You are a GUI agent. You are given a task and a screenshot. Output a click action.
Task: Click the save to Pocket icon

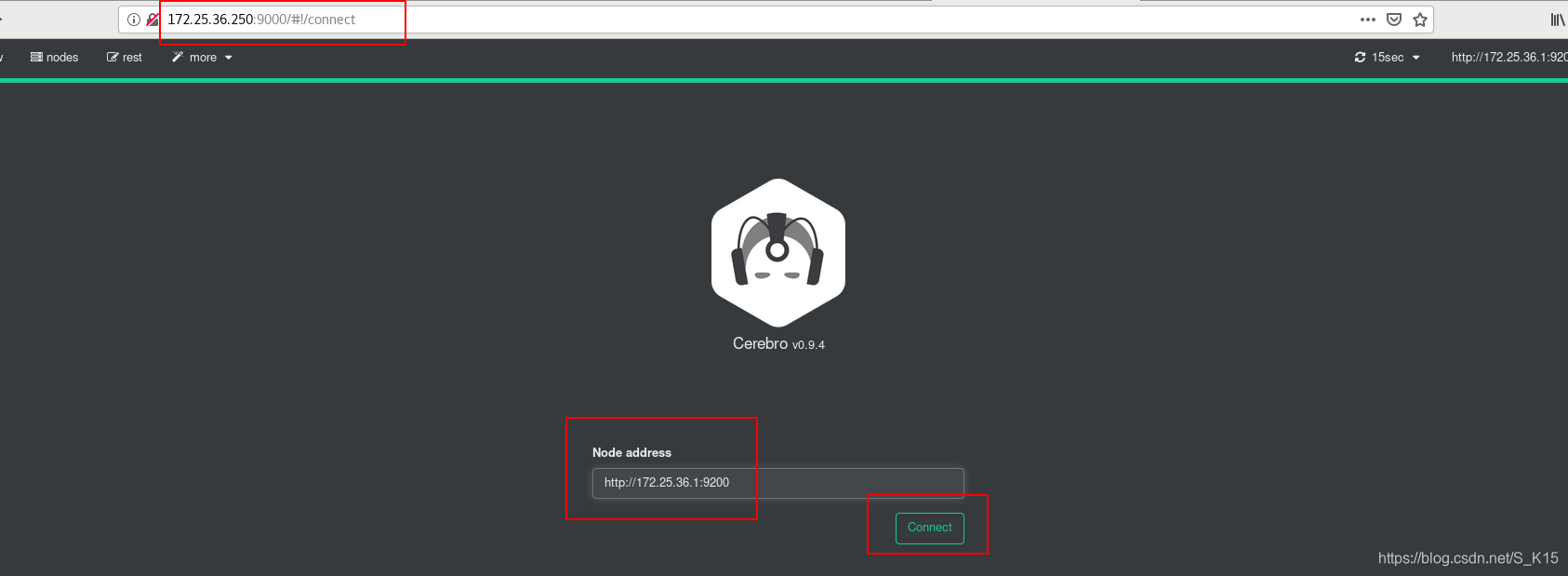click(x=1394, y=20)
